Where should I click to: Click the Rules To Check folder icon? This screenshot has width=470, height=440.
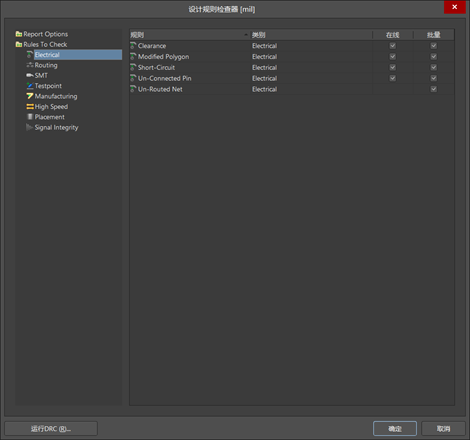click(x=19, y=44)
